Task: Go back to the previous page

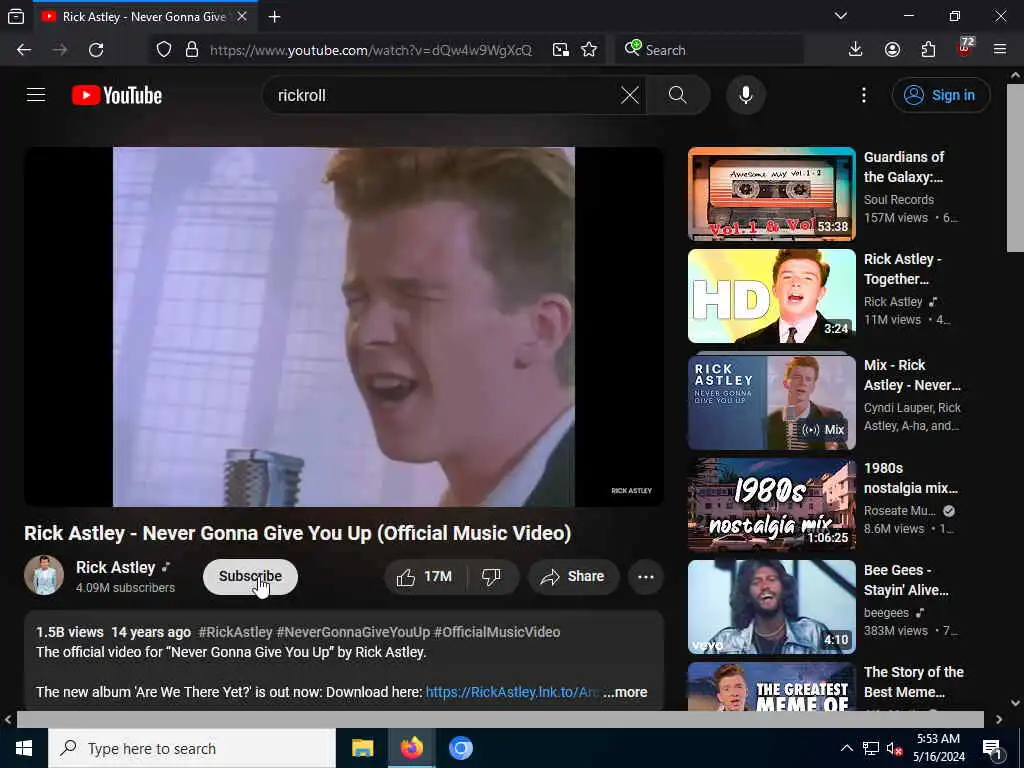Action: coord(24,50)
